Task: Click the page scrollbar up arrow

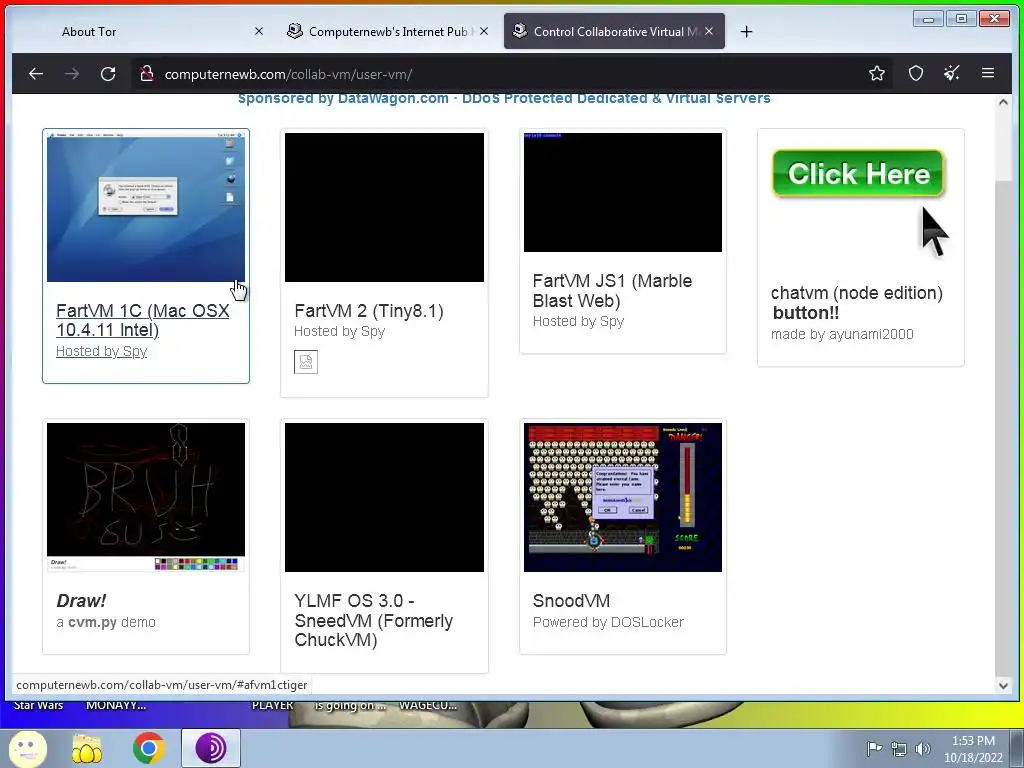Action: [1003, 102]
